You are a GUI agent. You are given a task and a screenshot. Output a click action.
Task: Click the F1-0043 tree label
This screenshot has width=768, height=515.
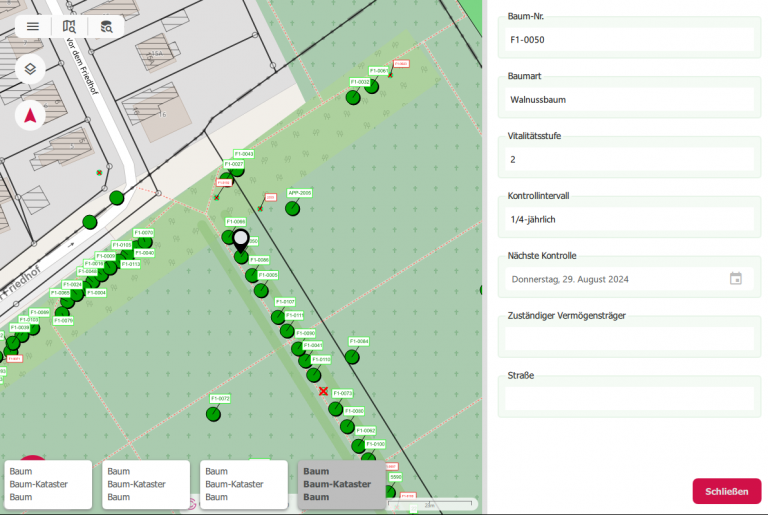coord(244,154)
